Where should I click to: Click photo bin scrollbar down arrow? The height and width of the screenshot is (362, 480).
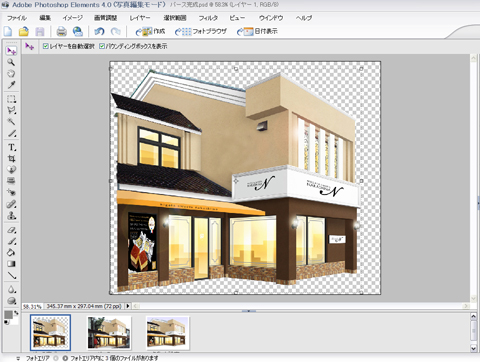click(473, 348)
